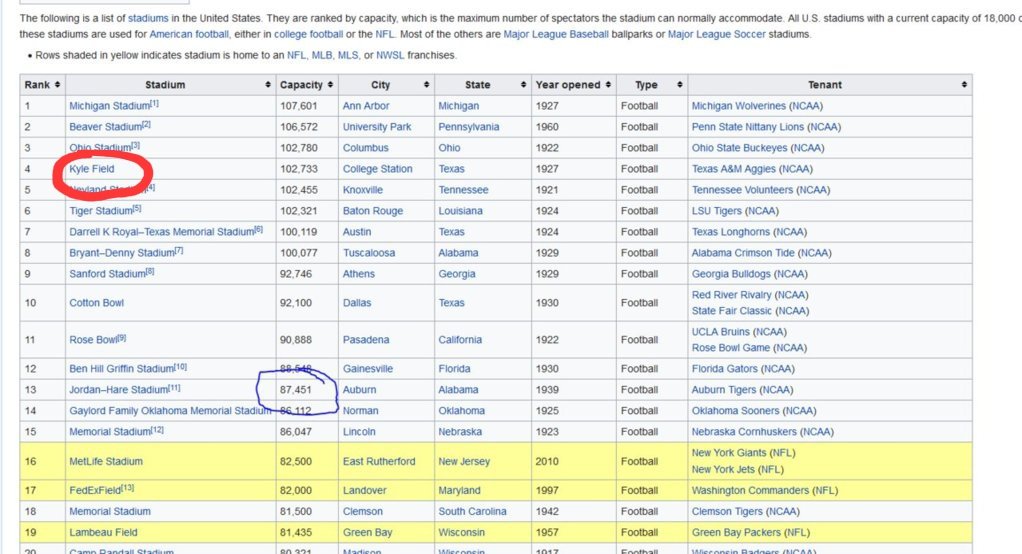1022x554 pixels.
Task: Open the FedExField link
Action: (95, 490)
